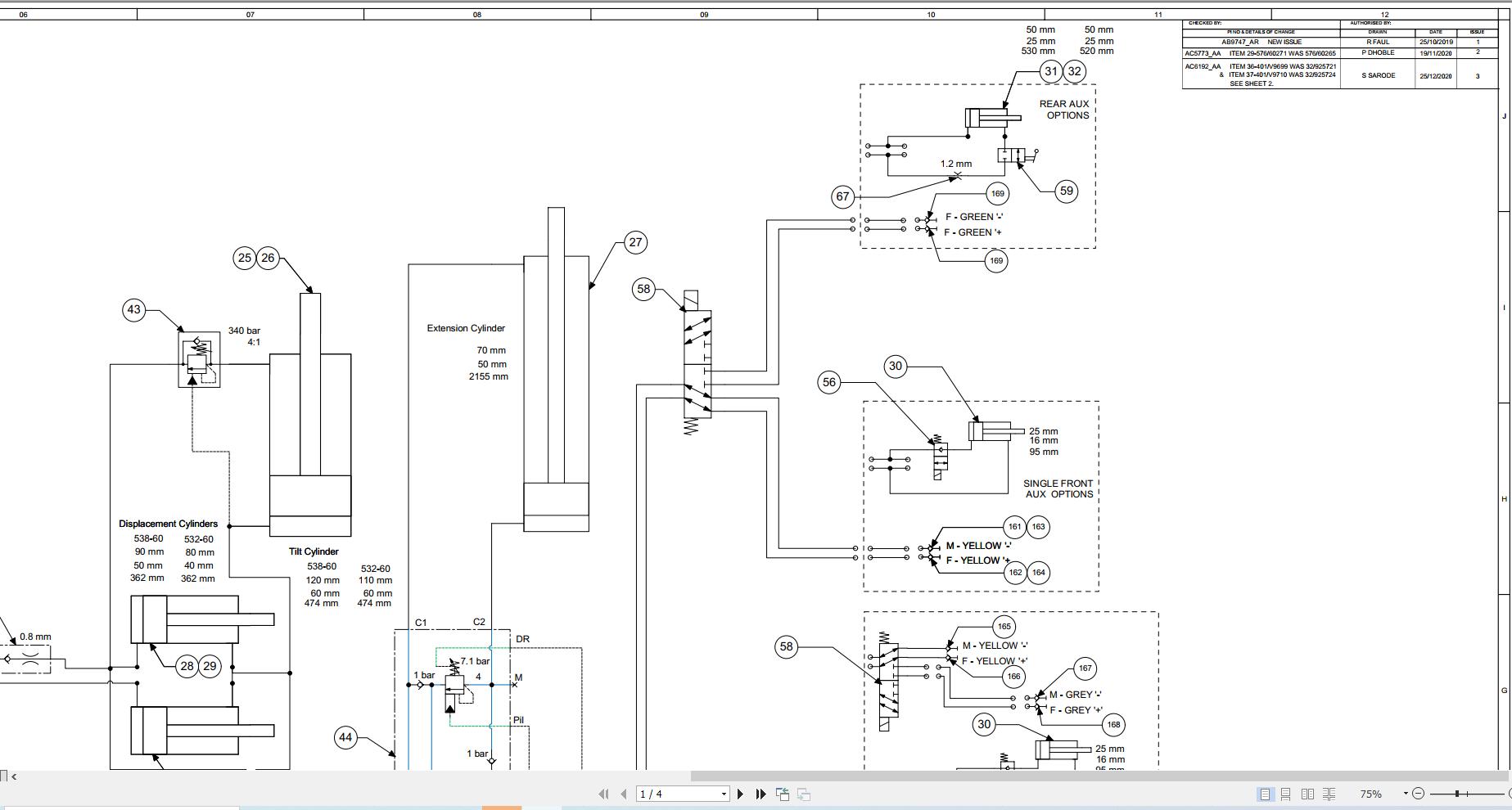Click the 'R FAUL' drawn-by cell
The height and width of the screenshot is (810, 1512).
pos(1378,42)
